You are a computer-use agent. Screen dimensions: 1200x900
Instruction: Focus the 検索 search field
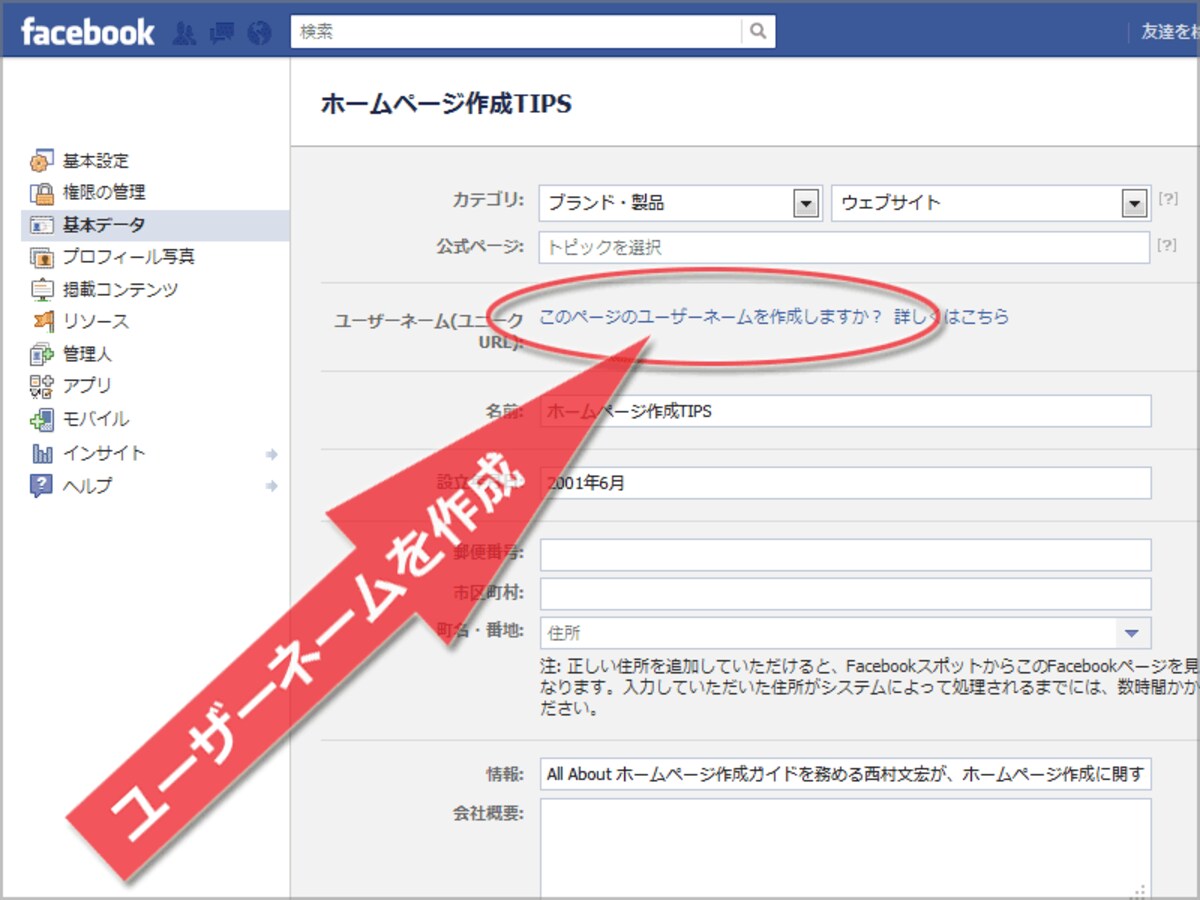pyautogui.click(x=516, y=32)
